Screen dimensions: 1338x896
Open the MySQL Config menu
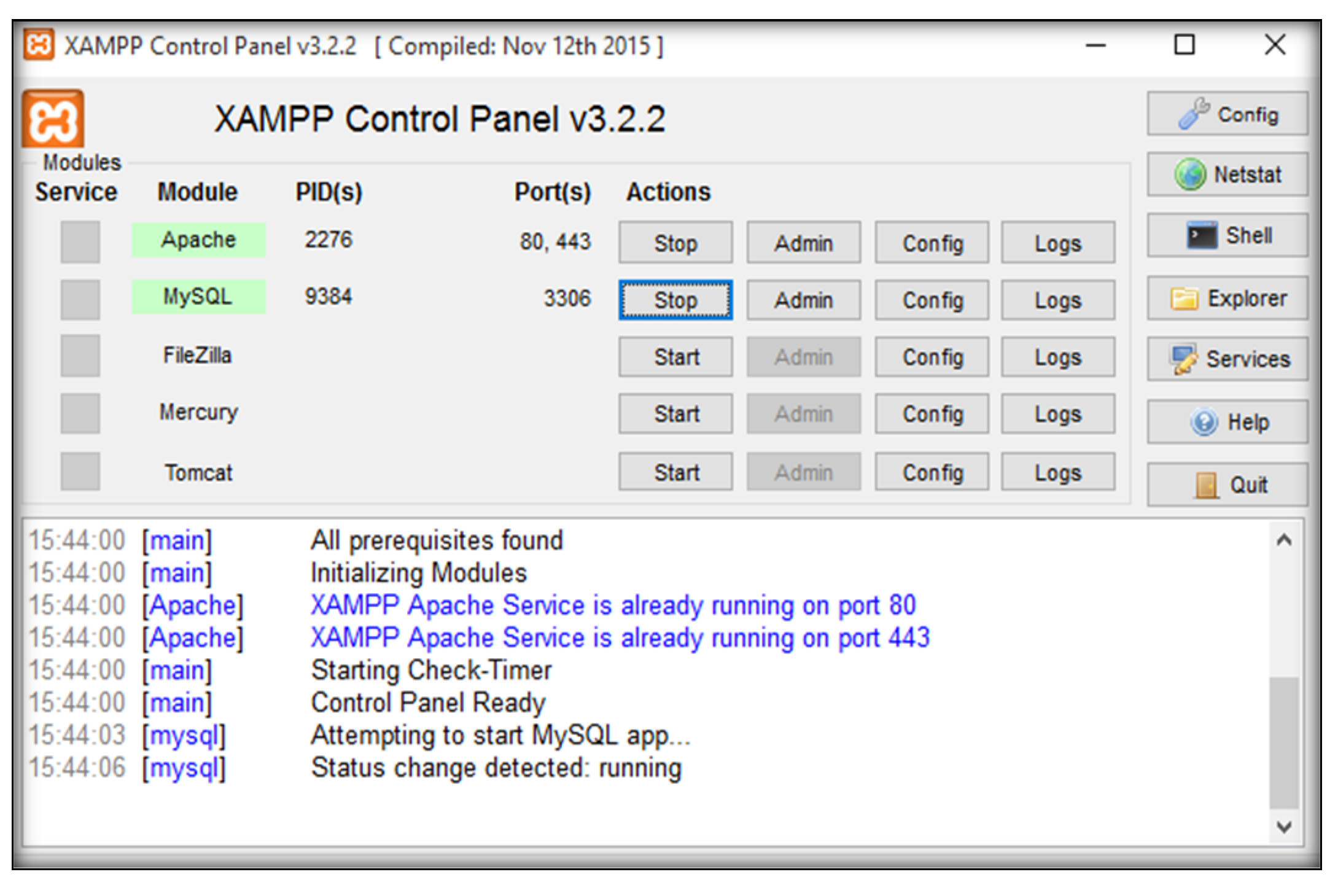click(932, 300)
